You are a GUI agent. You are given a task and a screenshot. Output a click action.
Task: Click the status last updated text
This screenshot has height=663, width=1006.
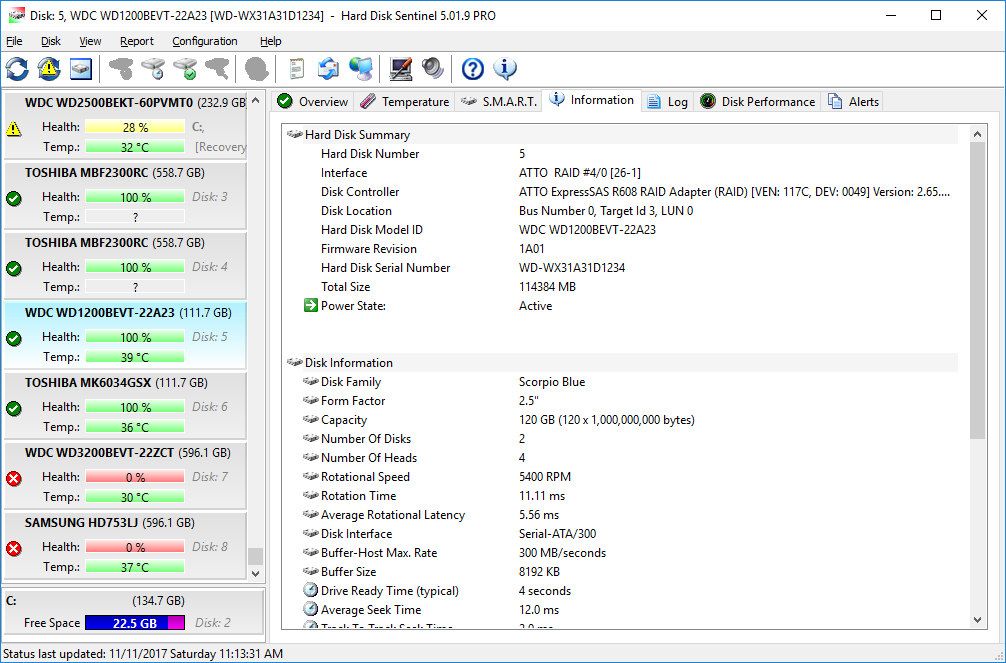pos(142,654)
